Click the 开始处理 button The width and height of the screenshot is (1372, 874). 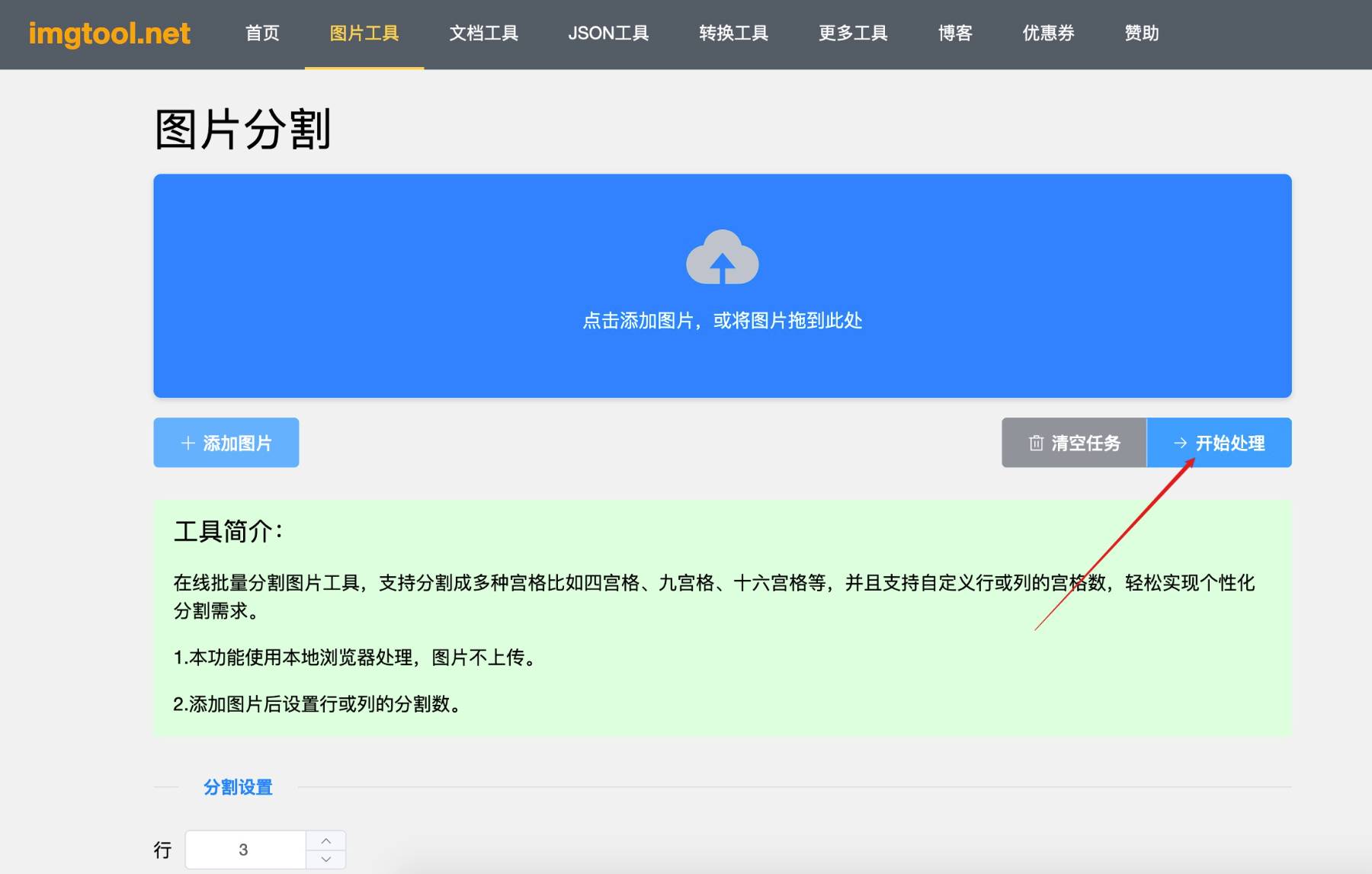[1220, 443]
